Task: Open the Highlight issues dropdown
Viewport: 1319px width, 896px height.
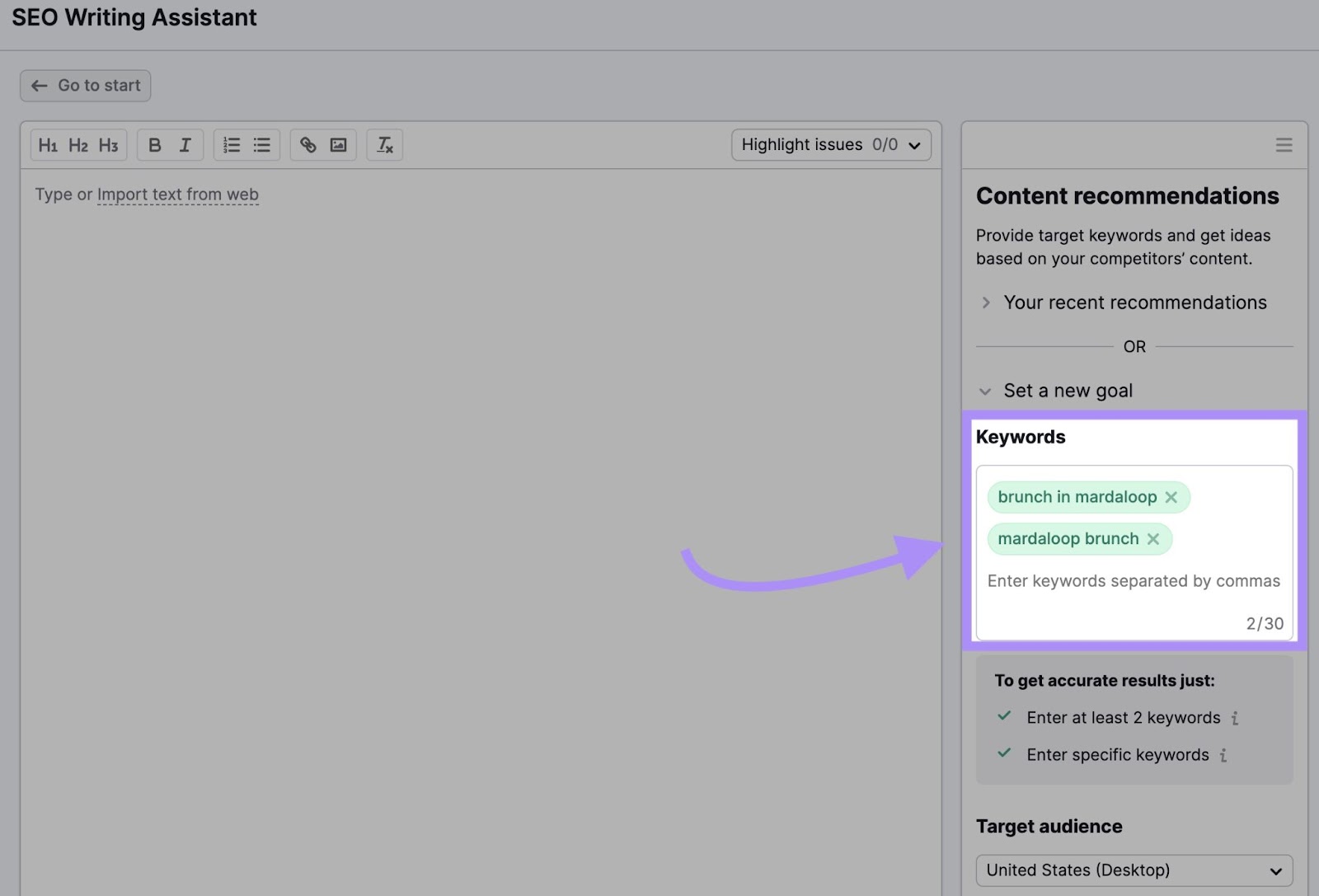Action: click(829, 144)
